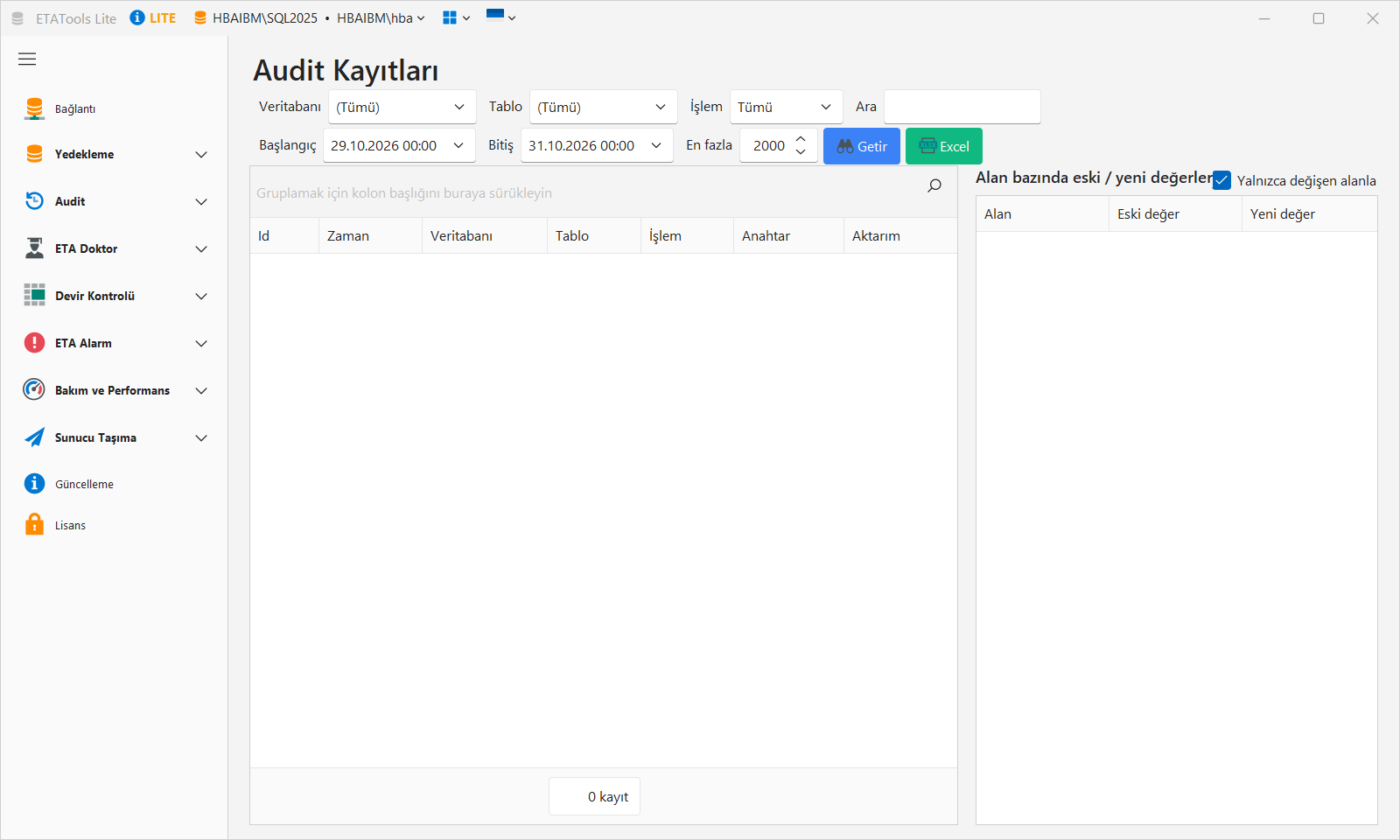Expand the Devir Kontrolü chevron
This screenshot has width=1400, height=840.
click(x=201, y=297)
